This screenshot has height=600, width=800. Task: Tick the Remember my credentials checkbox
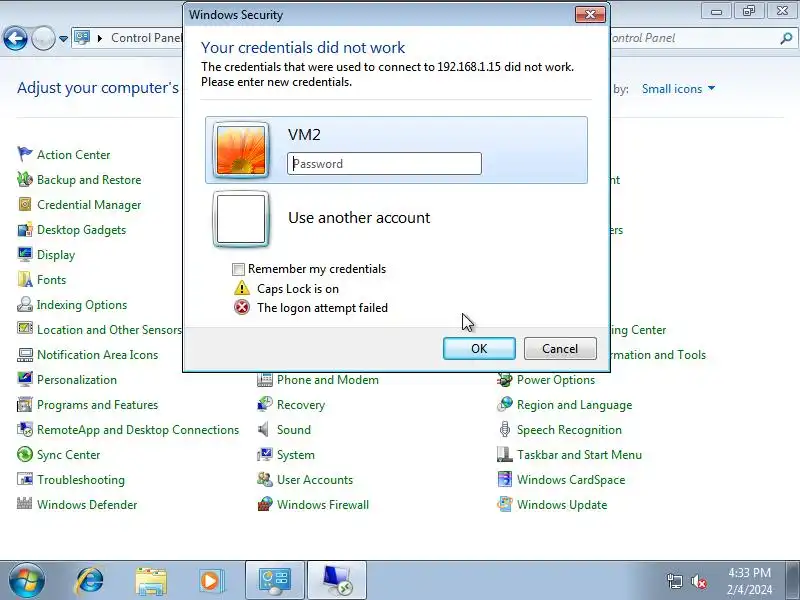pos(238,269)
